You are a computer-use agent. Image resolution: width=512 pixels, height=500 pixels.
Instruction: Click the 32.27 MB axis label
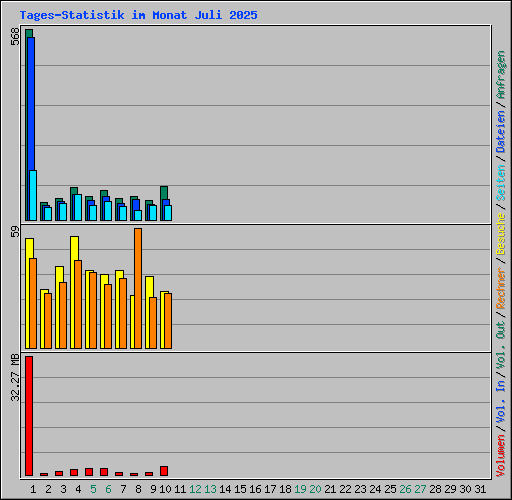pos(15,378)
